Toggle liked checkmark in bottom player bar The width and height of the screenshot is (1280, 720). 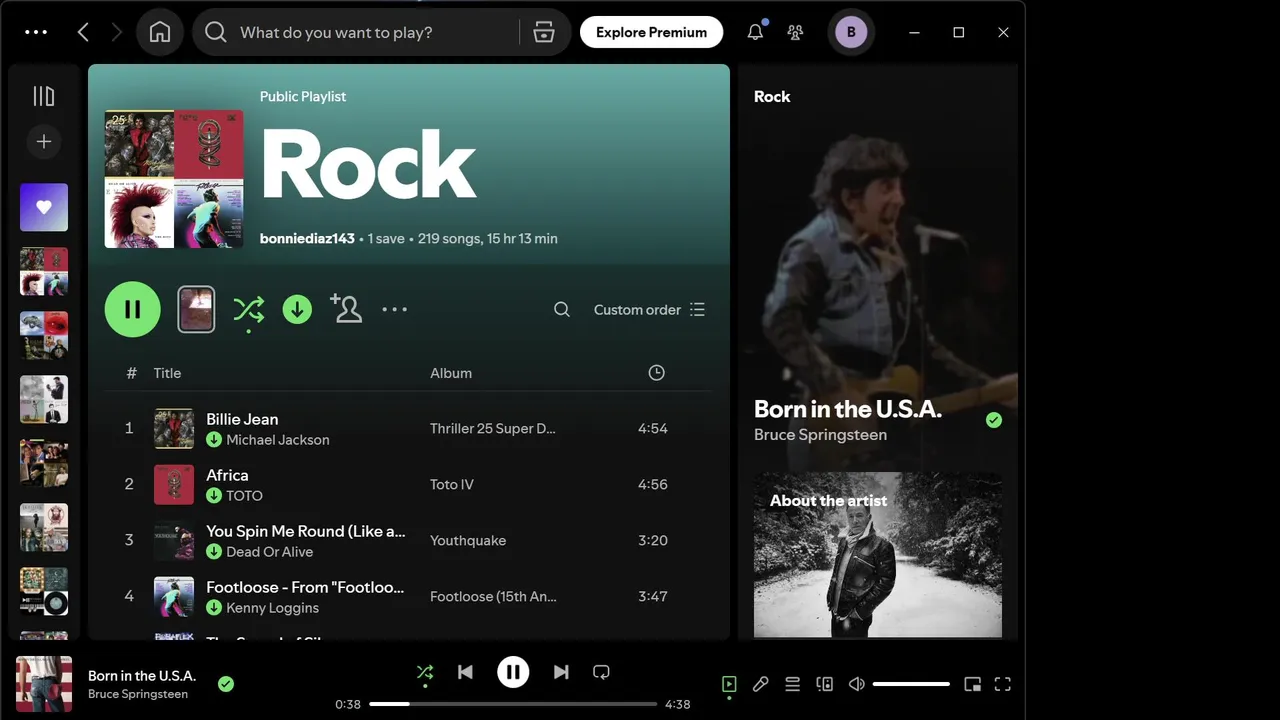[226, 684]
